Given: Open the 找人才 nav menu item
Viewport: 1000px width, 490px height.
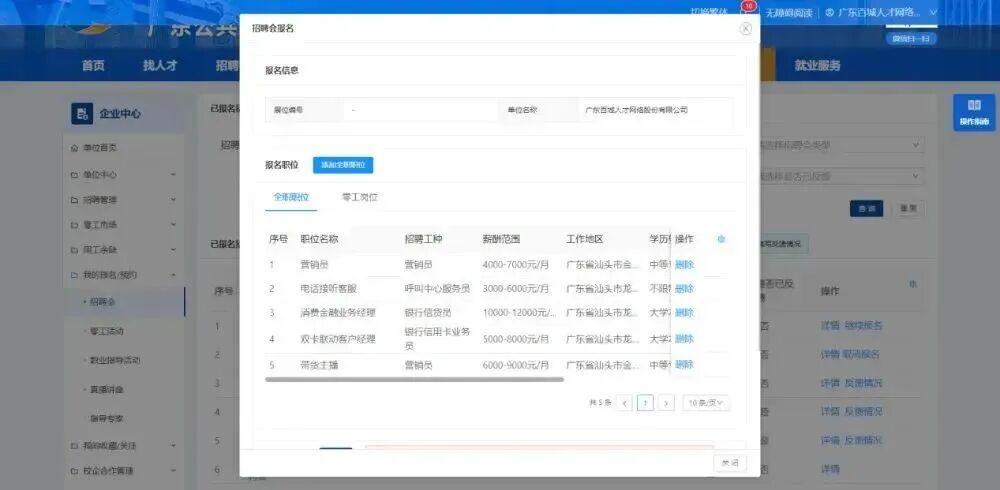Looking at the screenshot, I should tap(159, 65).
